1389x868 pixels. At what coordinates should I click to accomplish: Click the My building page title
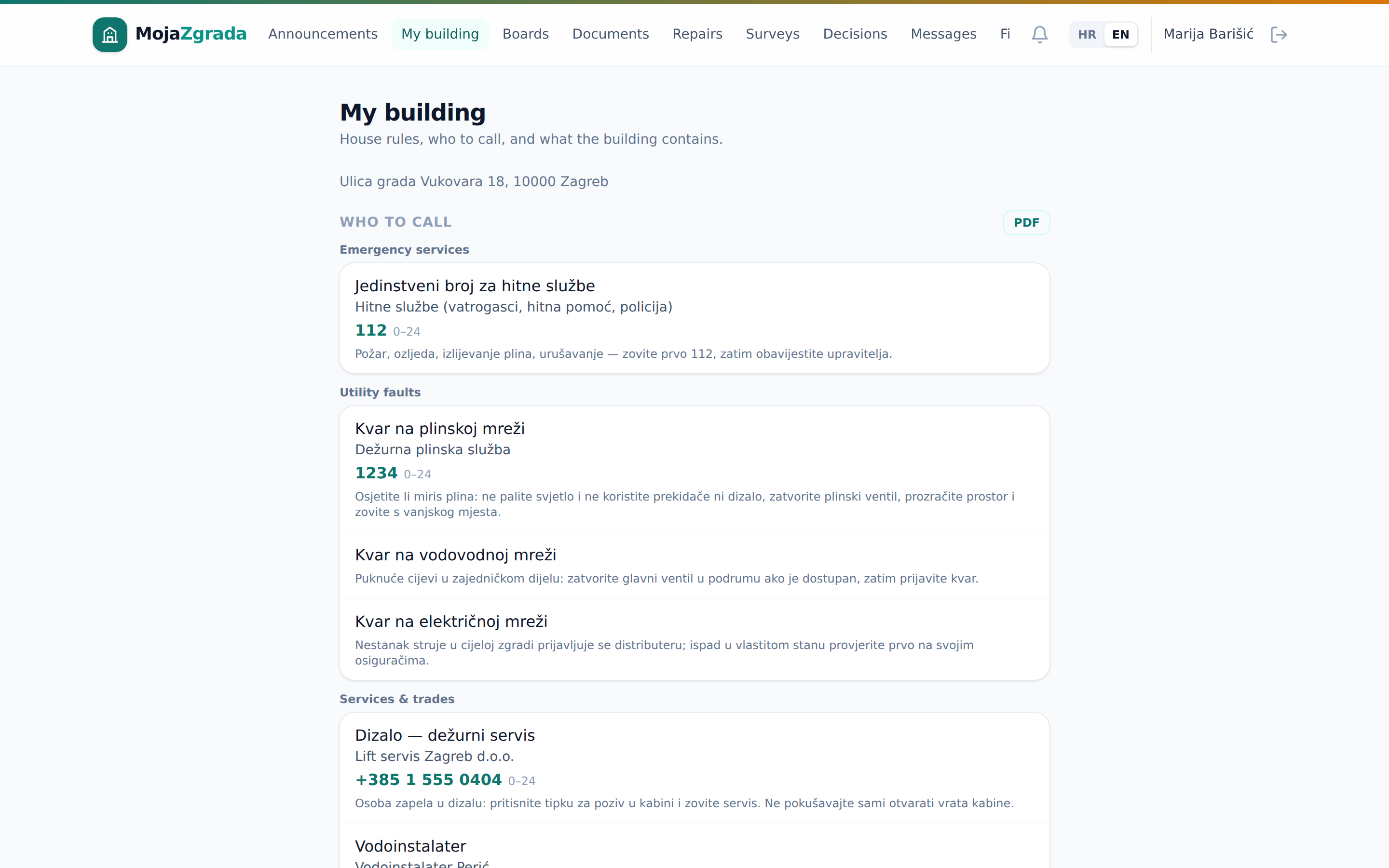413,112
